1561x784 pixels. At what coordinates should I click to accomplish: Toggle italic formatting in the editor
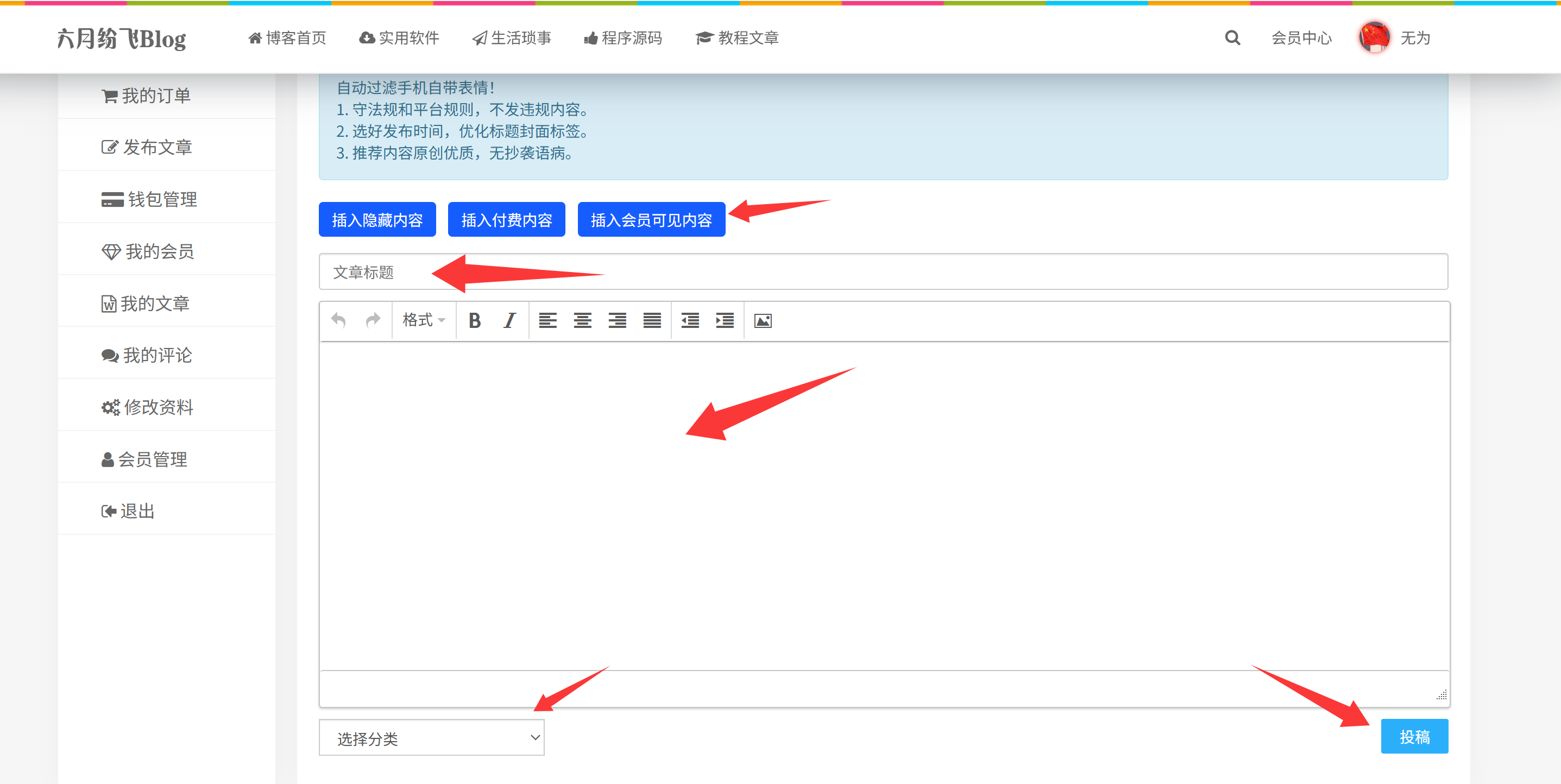[x=509, y=320]
